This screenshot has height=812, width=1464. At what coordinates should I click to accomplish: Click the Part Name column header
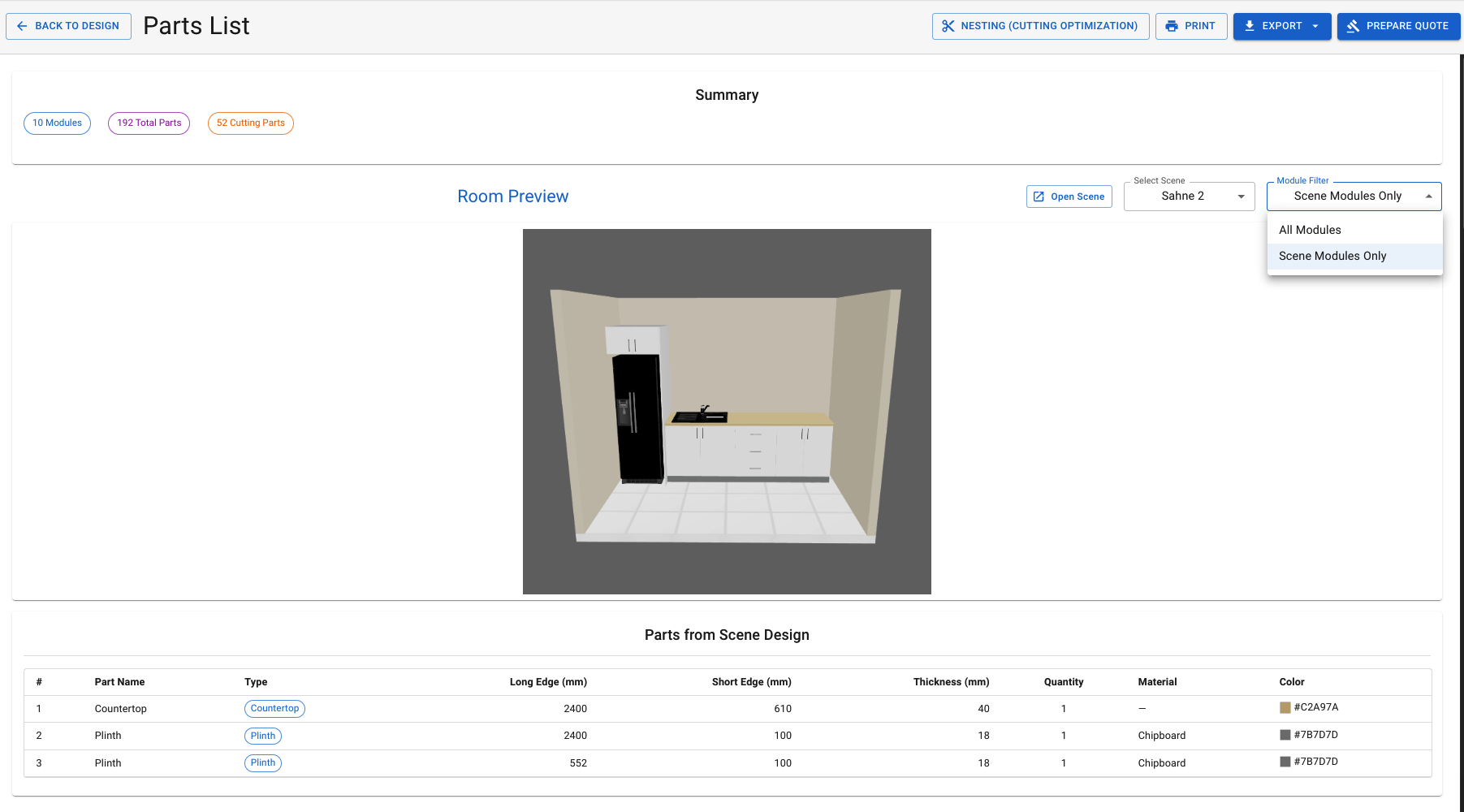coord(119,682)
